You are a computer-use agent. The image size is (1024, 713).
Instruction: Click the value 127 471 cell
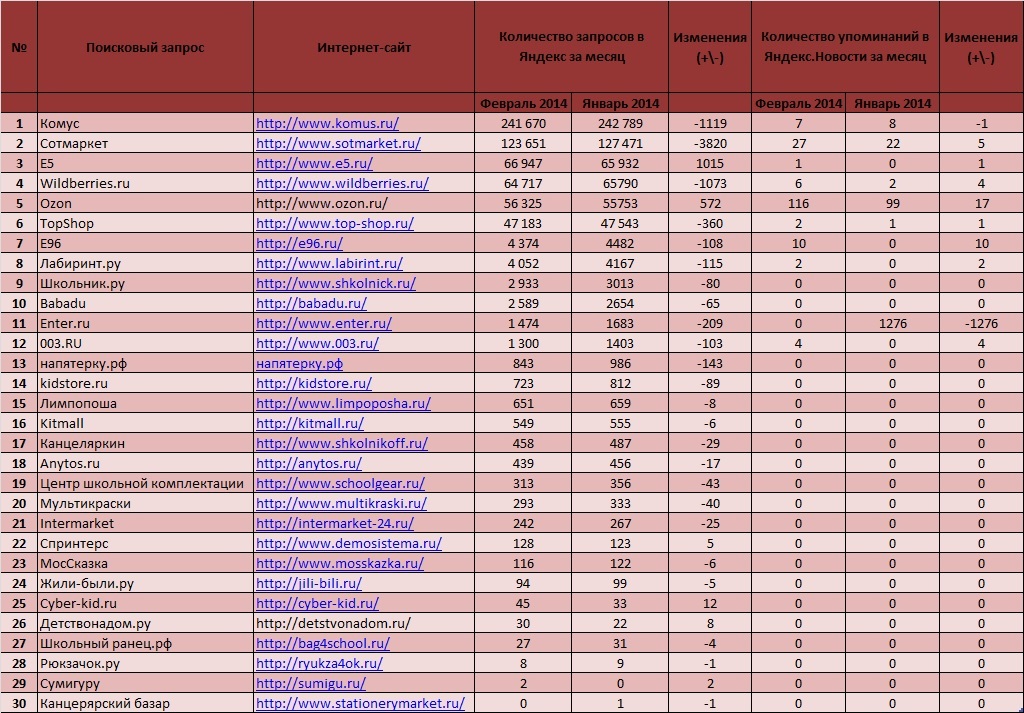tap(620, 144)
